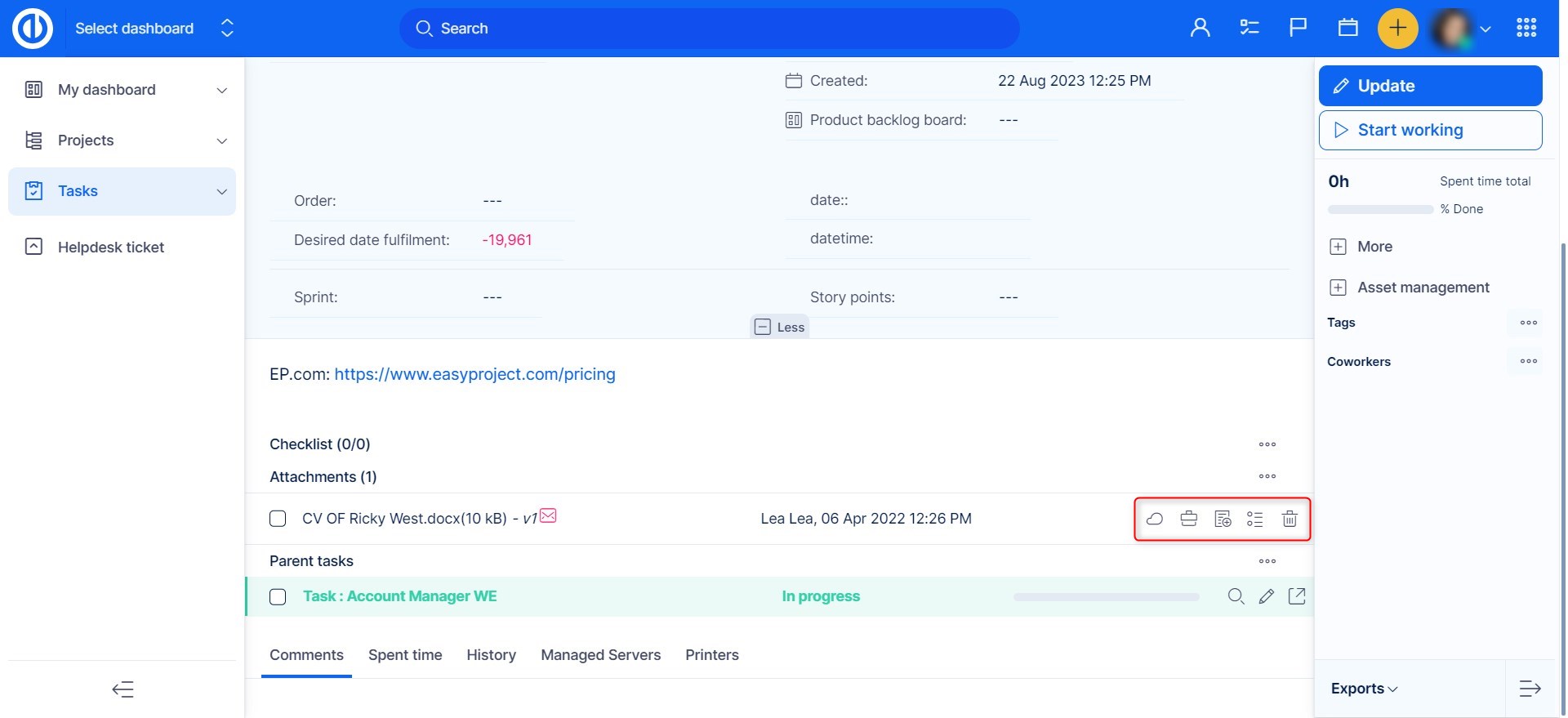Open parent task in new window icon
The image size is (1568, 718).
click(x=1296, y=596)
